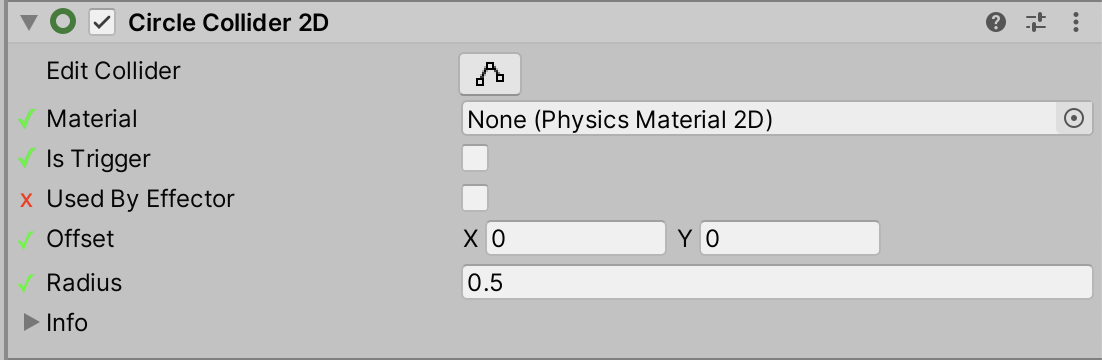Click the red x beside Used By Effector

click(x=27, y=200)
